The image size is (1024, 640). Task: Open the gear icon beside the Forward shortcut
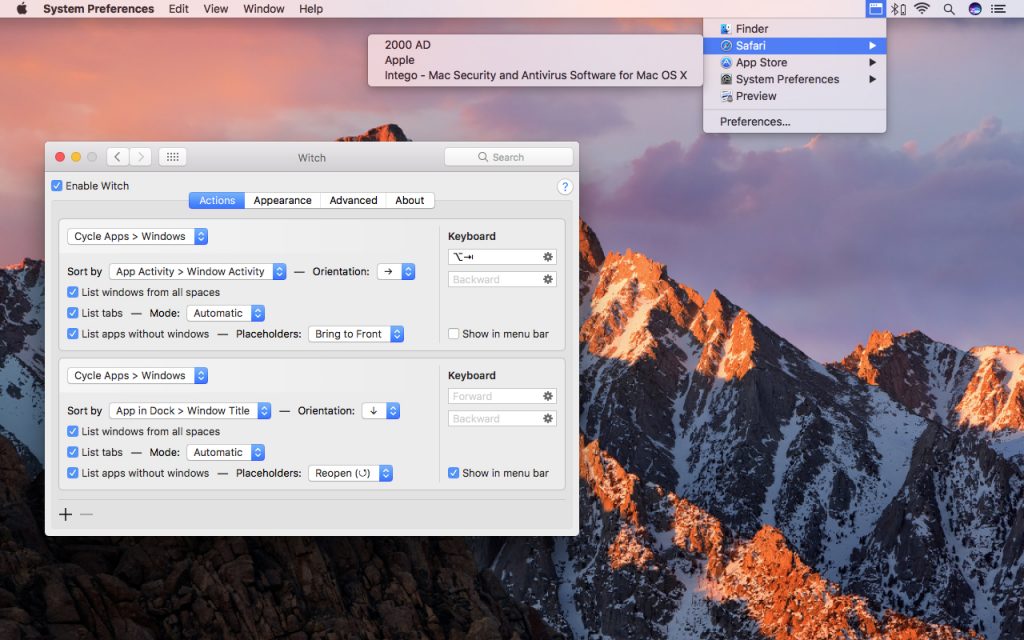(547, 396)
